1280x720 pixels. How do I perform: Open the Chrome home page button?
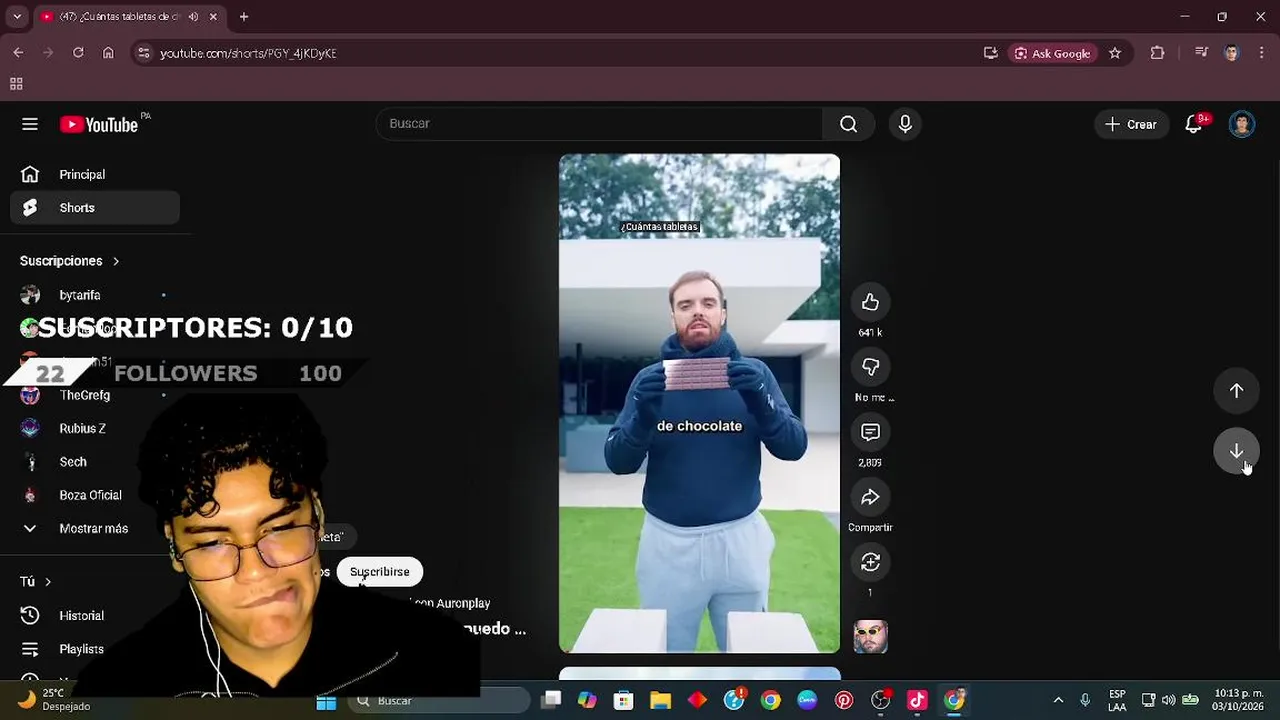pyautogui.click(x=108, y=53)
